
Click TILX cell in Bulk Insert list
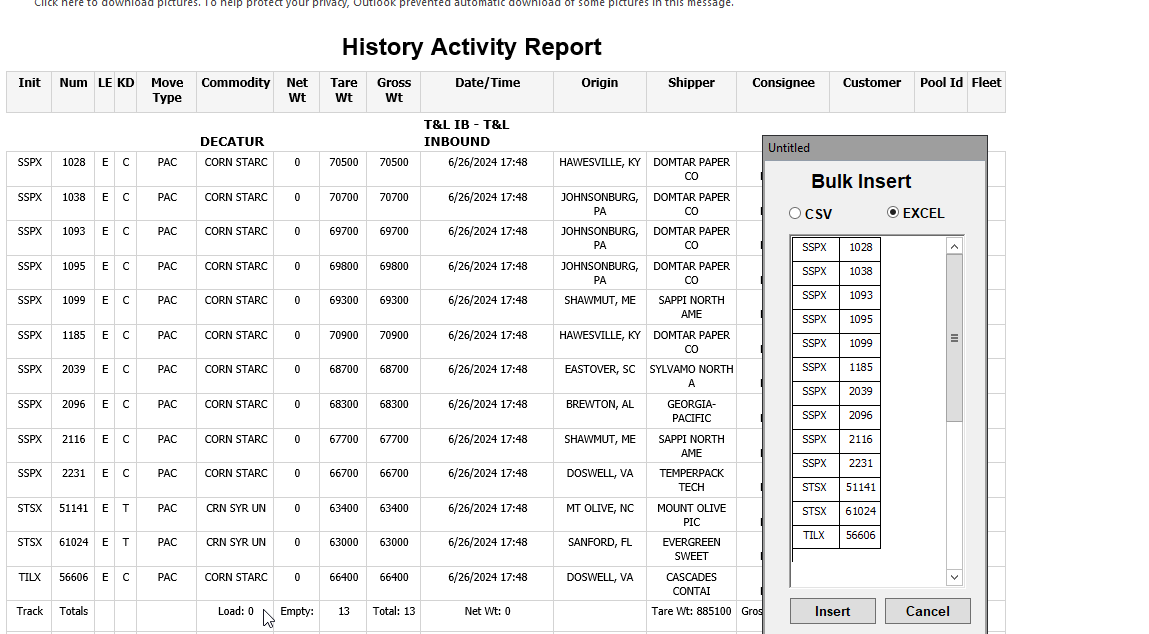pos(815,536)
